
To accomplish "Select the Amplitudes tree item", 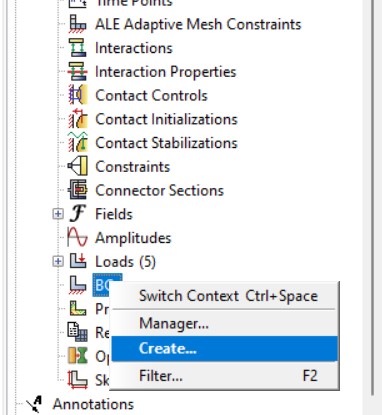I will point(133,238).
